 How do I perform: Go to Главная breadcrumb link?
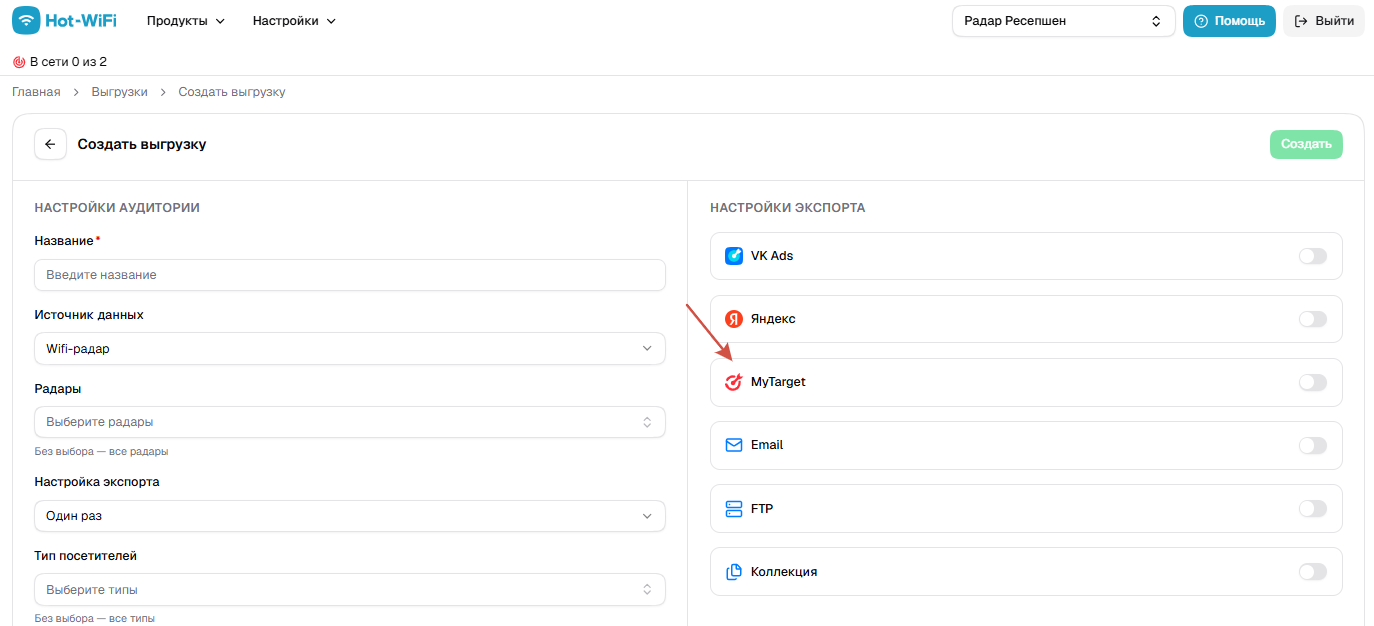pos(36,92)
